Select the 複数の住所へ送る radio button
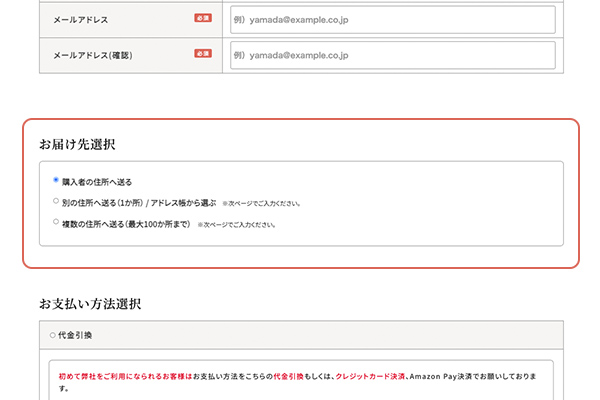 coord(56,222)
